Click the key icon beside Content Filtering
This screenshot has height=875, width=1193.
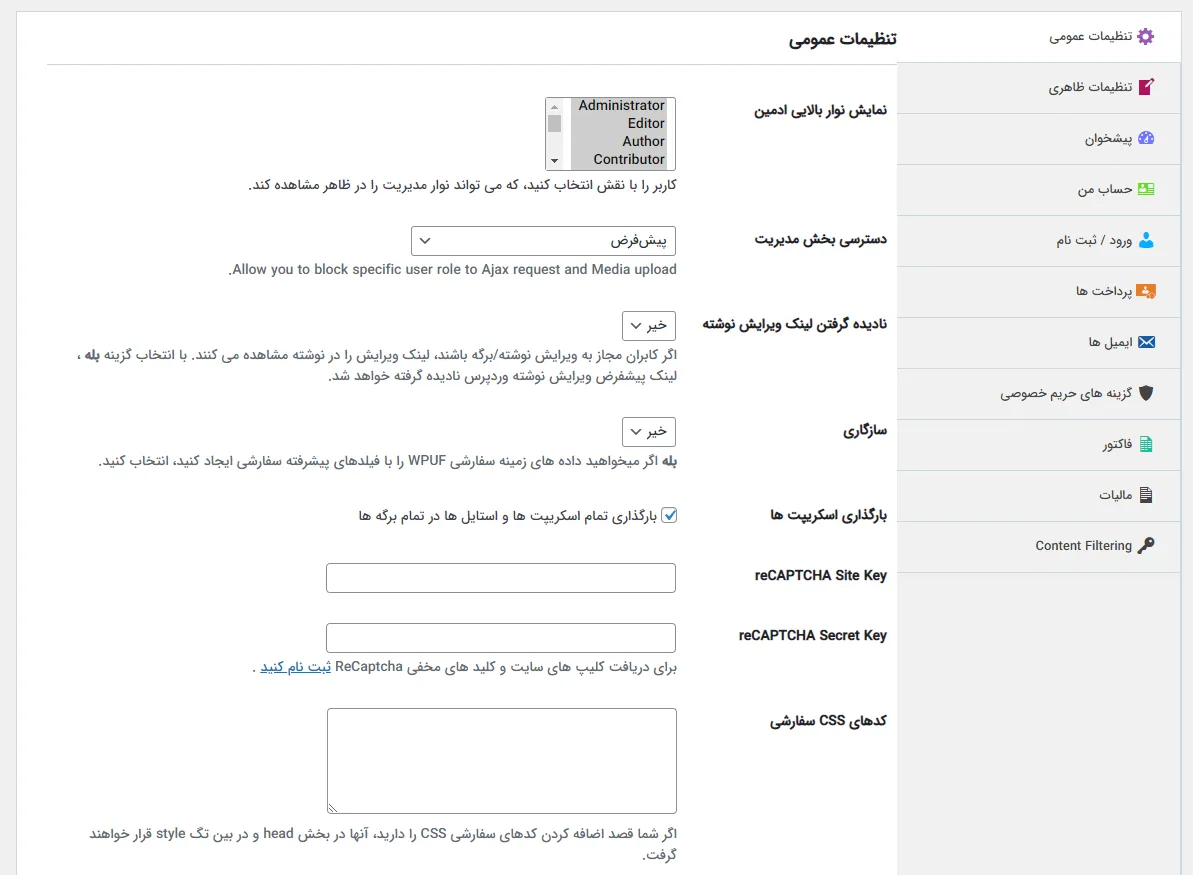1146,546
